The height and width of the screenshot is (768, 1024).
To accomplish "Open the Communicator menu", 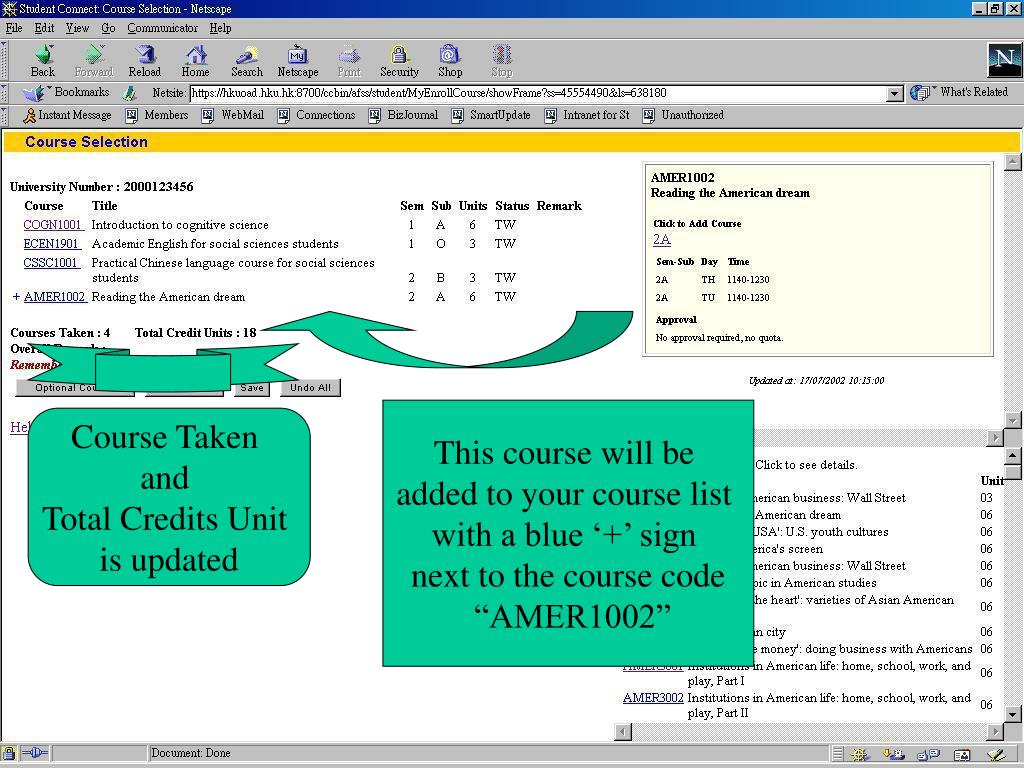I will [x=163, y=28].
